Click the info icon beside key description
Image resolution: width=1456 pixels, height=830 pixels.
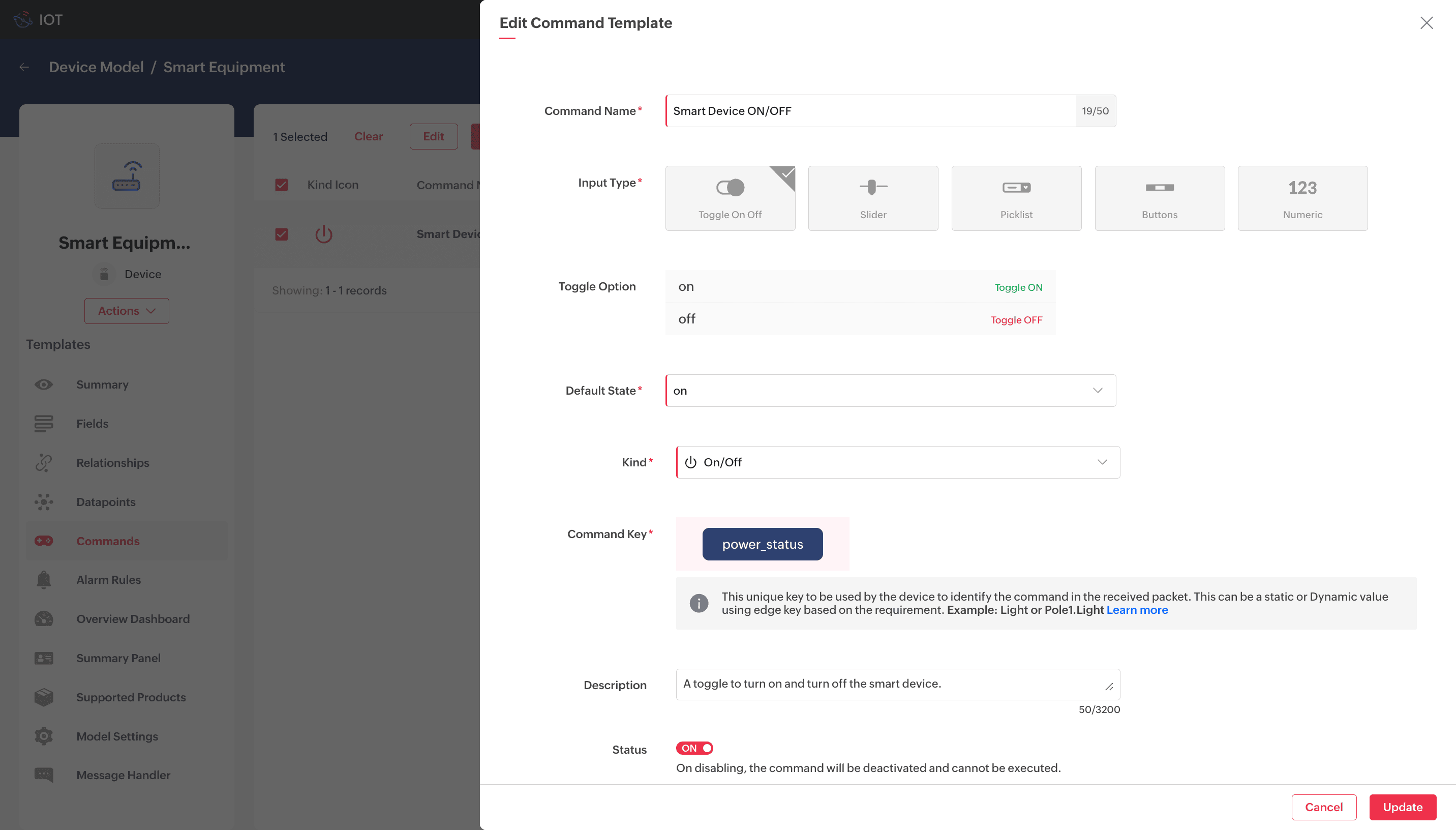pyautogui.click(x=699, y=603)
